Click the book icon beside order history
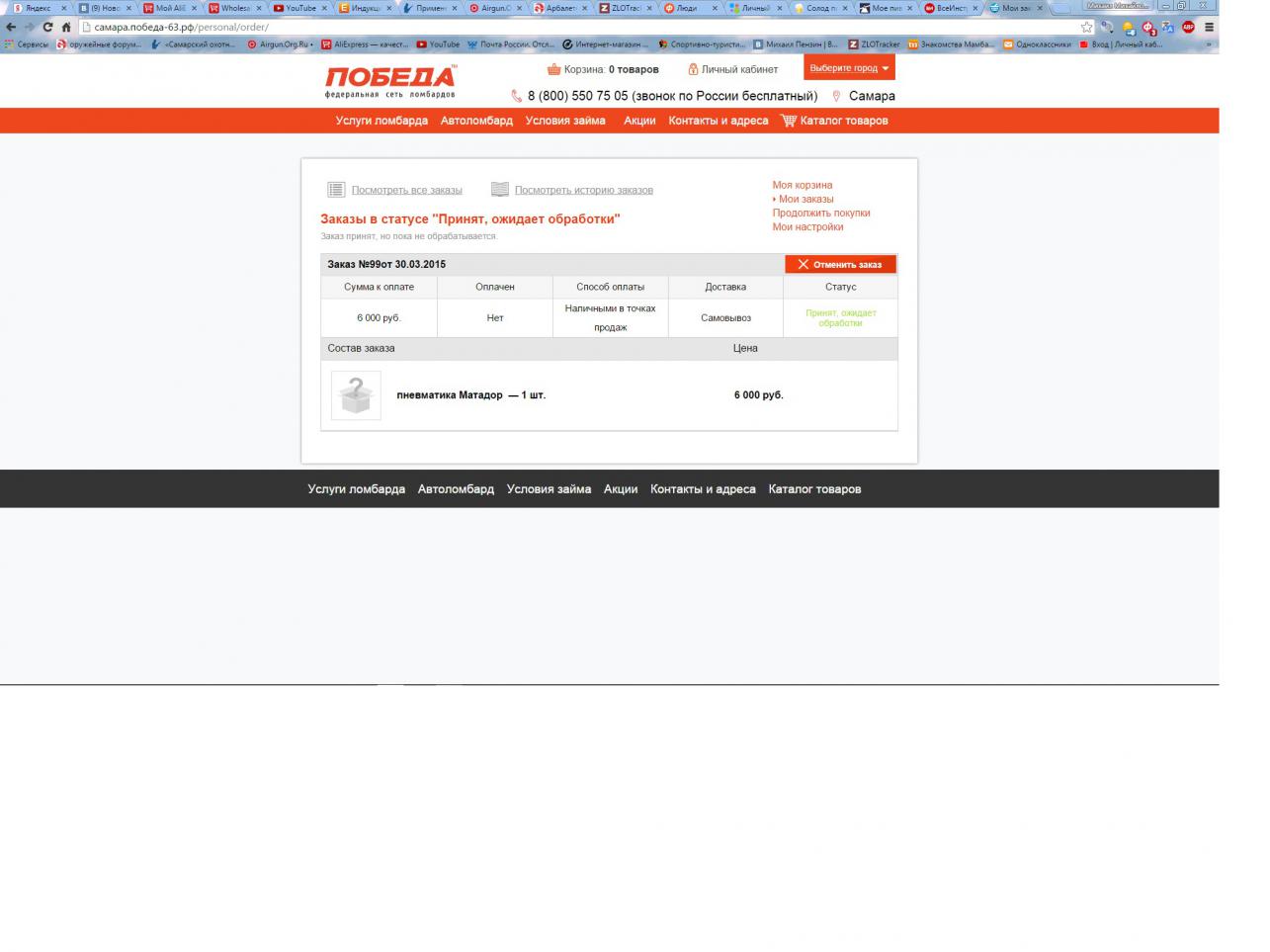This screenshot has height=952, width=1270. [500, 190]
